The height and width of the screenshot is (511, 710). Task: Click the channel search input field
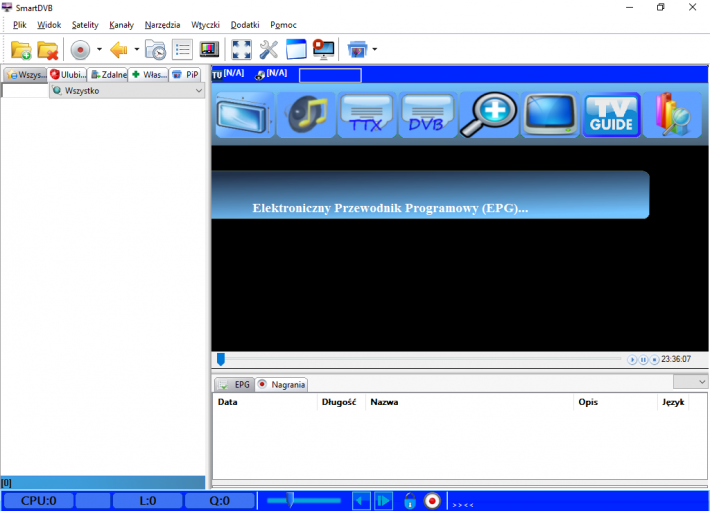pos(25,91)
